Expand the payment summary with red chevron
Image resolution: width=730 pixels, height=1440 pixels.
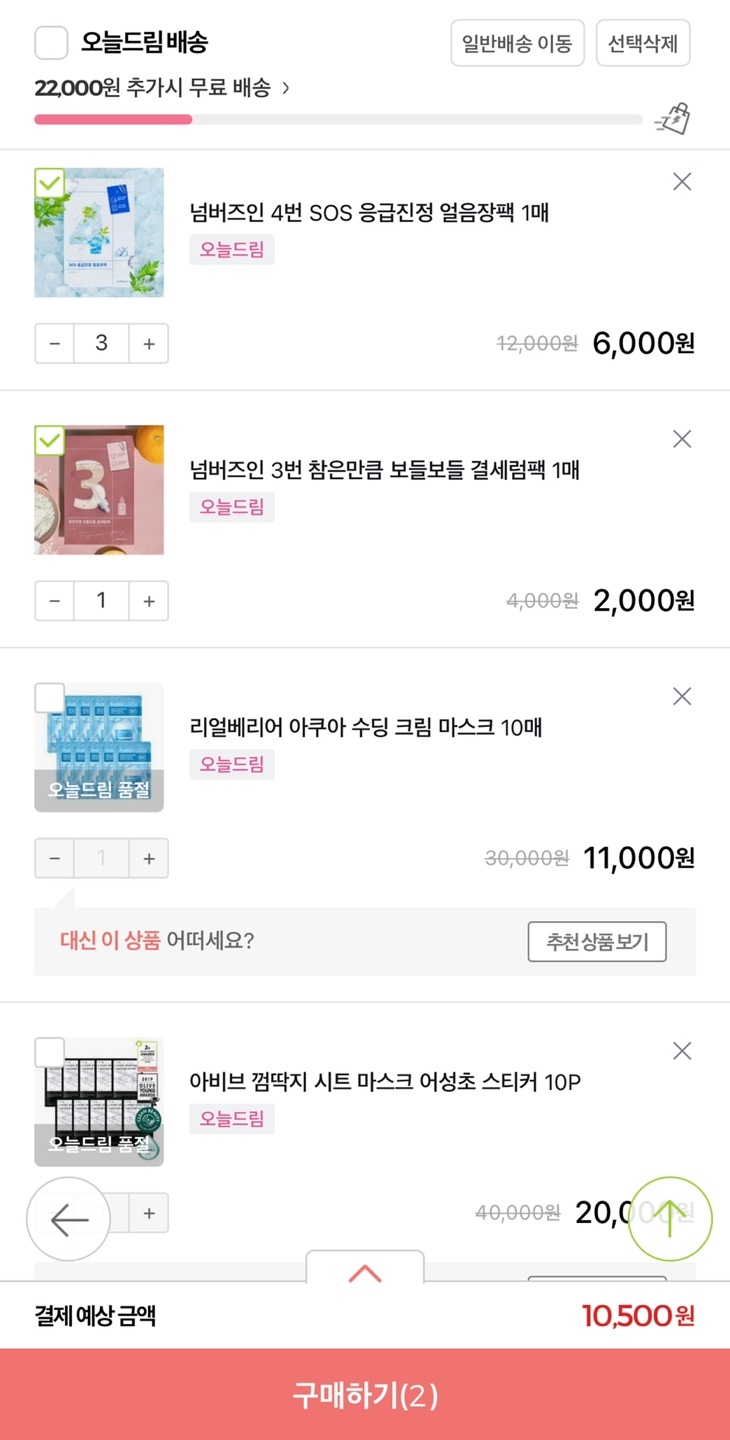(x=365, y=1272)
